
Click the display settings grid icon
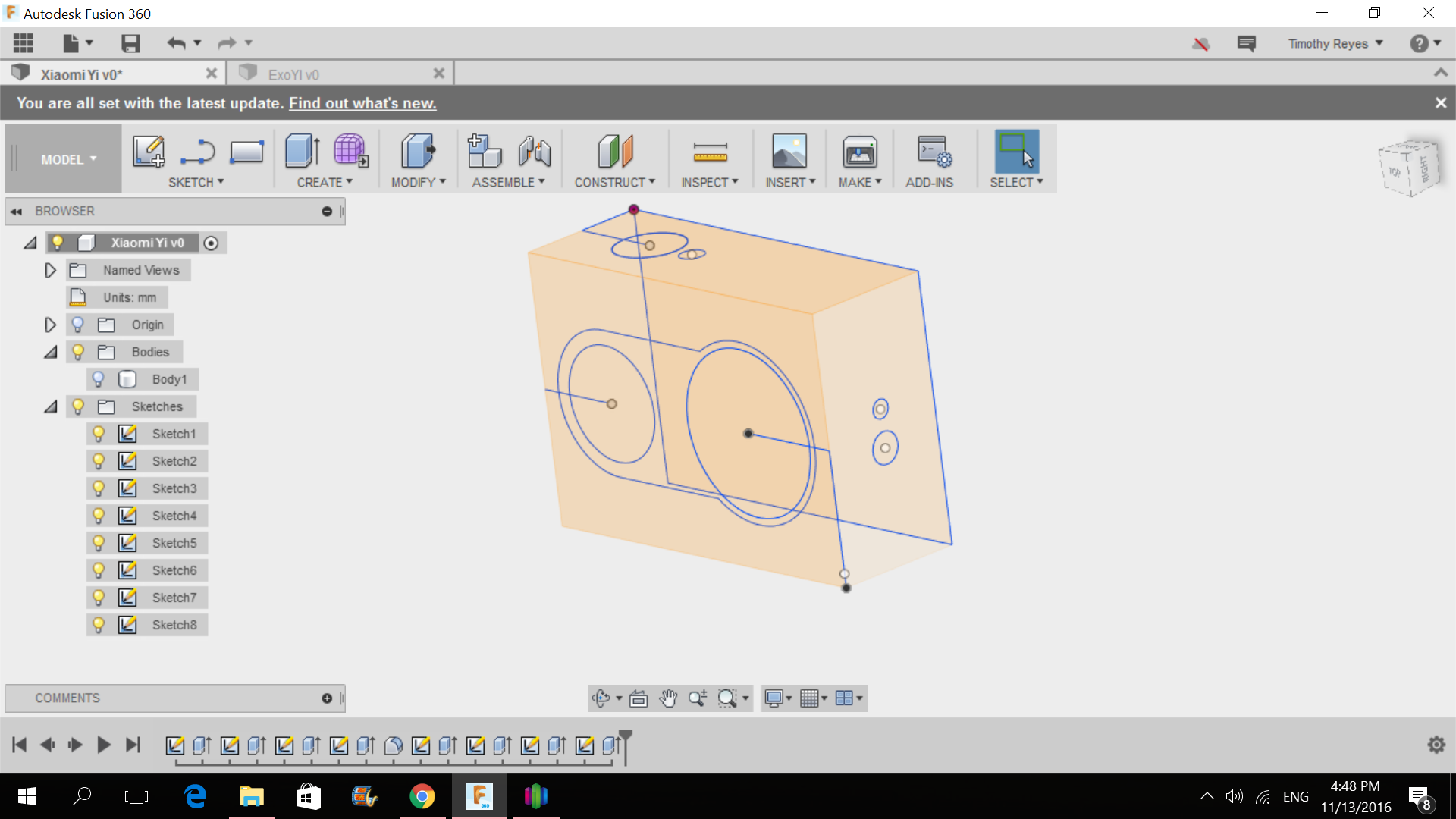coord(810,697)
